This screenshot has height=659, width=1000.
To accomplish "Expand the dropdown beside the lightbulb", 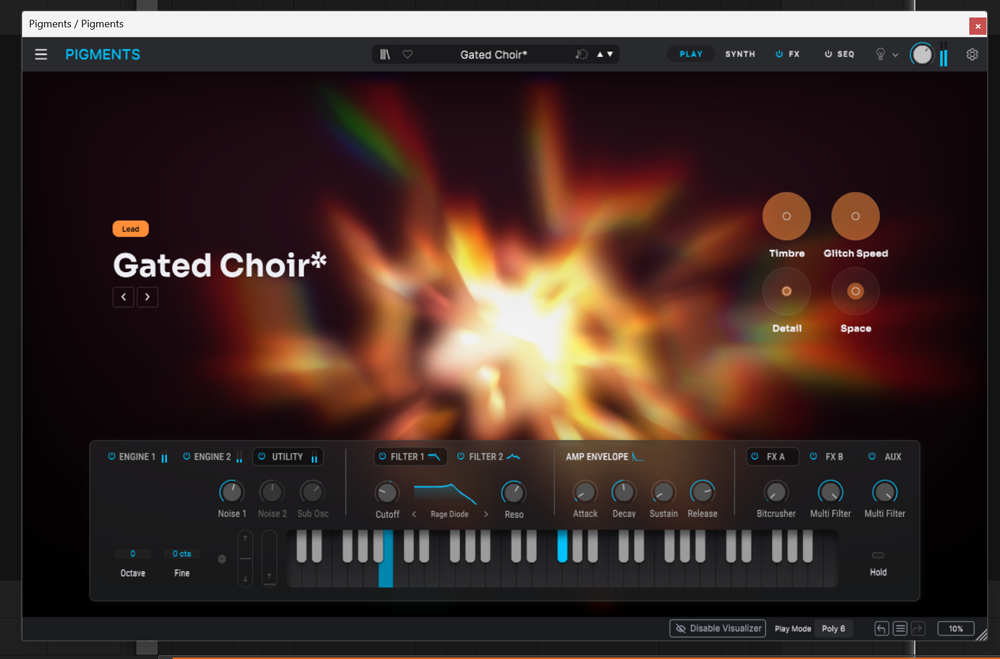I will click(x=895, y=55).
